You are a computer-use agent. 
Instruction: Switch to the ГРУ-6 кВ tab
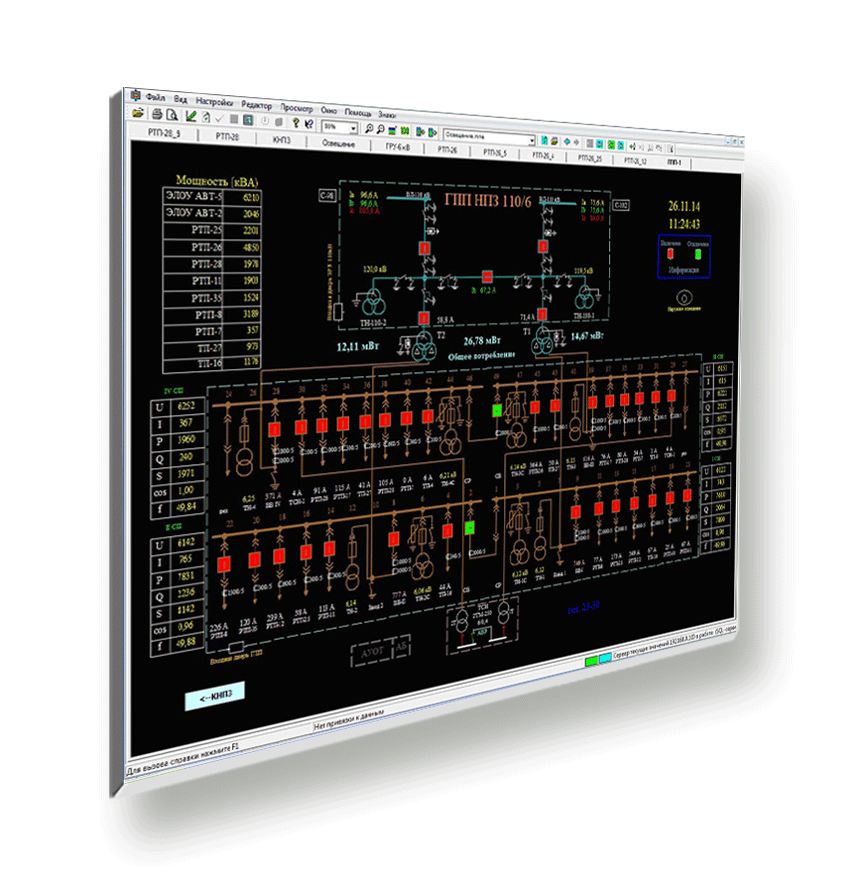point(397,147)
